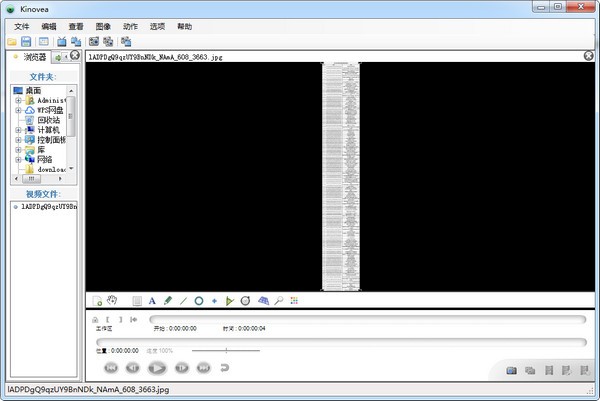This screenshot has height=401, width=600.
Task: Select the perspective grid tool
Action: [x=263, y=301]
